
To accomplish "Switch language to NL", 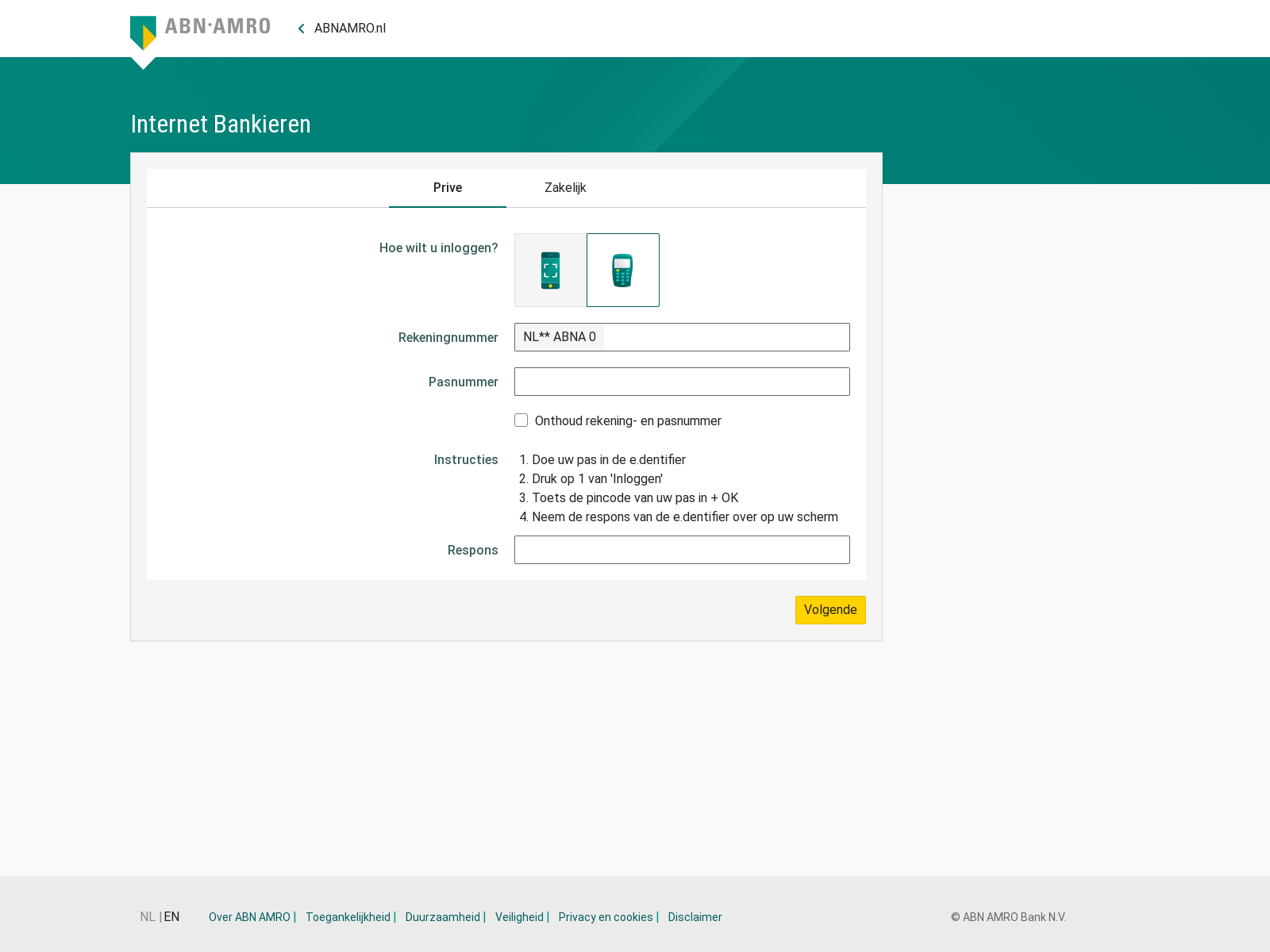I will (148, 917).
